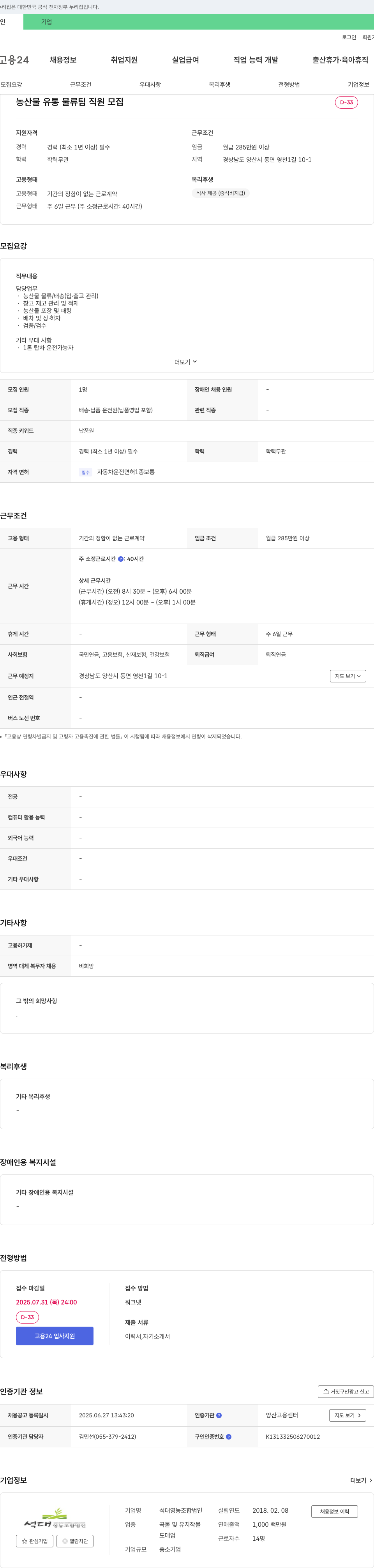
Task: Select 국민연금, 고용보험, 산재보험, 건강보험 text
Action: [124, 655]
